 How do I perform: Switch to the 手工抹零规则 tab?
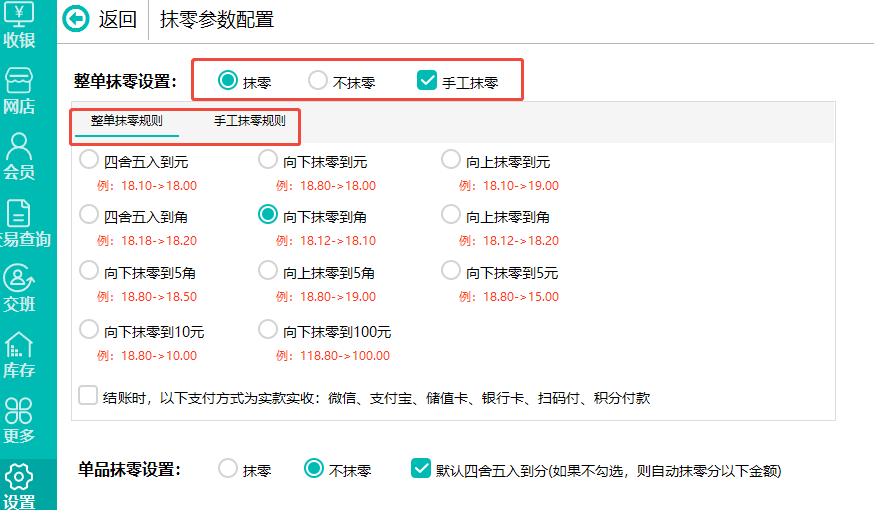(x=249, y=121)
